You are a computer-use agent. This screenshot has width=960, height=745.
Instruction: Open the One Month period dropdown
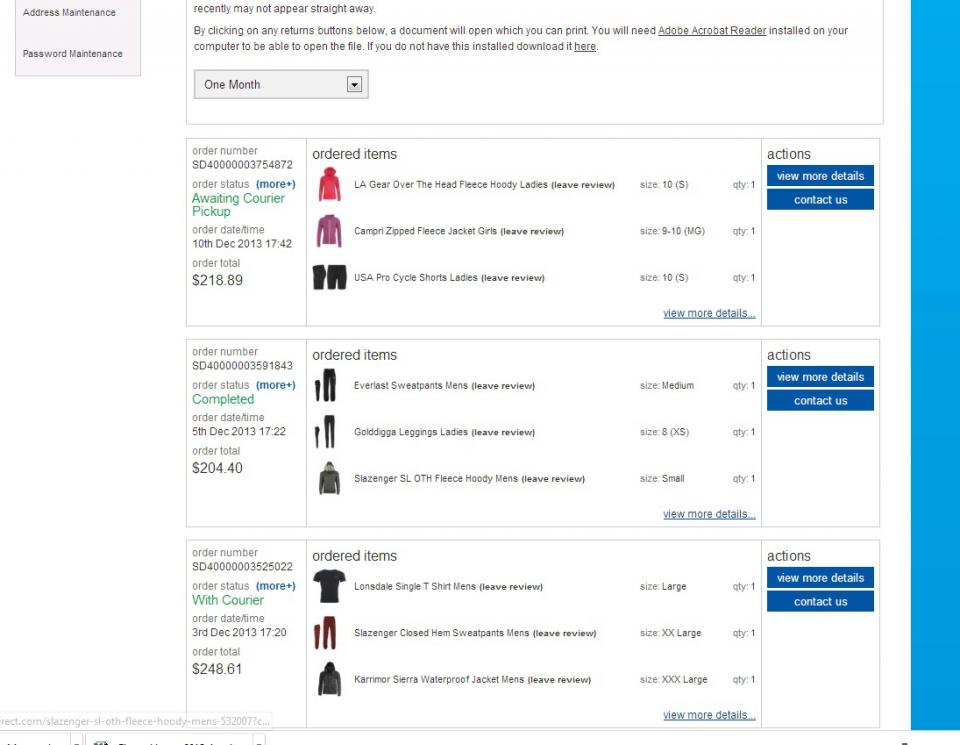[281, 85]
